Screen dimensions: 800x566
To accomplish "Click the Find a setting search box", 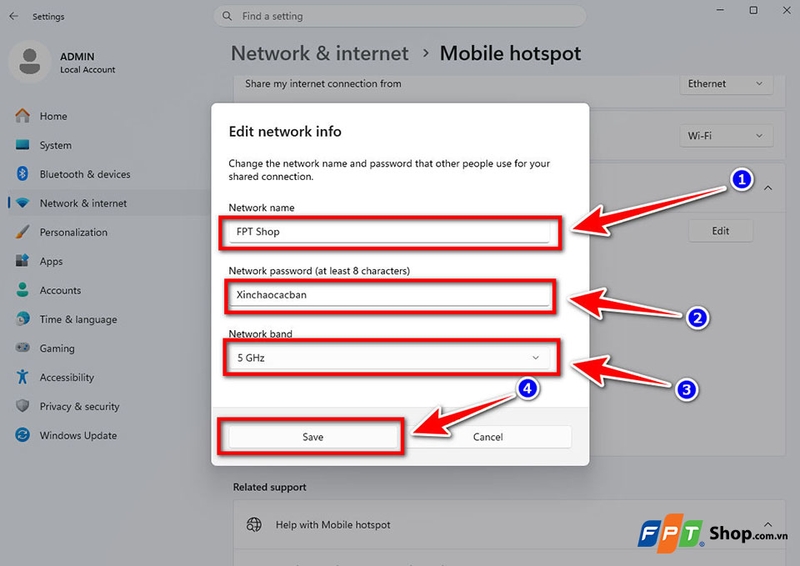I will pyautogui.click(x=399, y=16).
